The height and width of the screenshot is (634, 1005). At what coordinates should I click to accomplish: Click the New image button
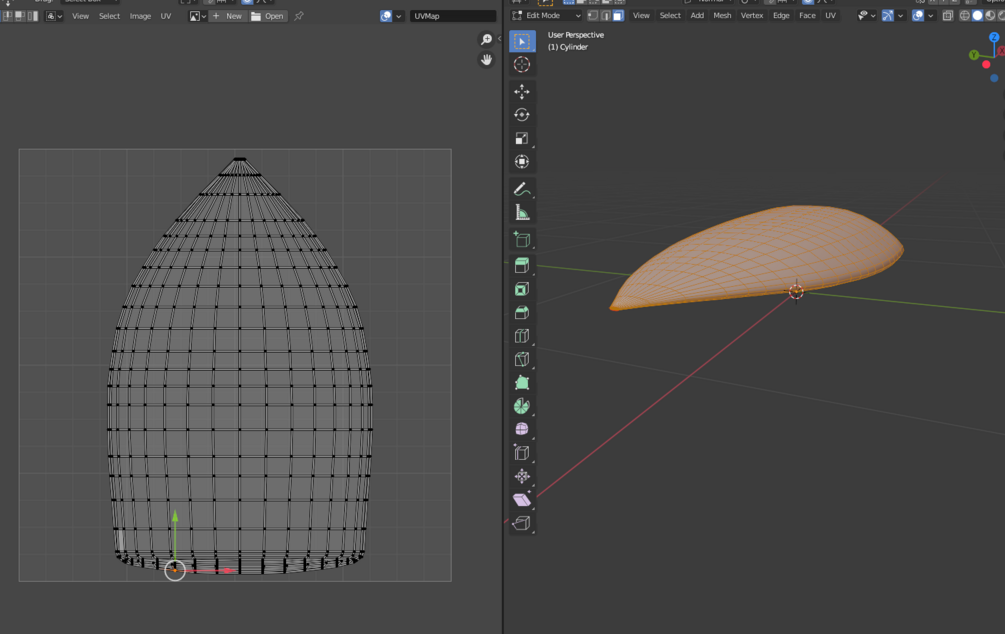click(227, 16)
